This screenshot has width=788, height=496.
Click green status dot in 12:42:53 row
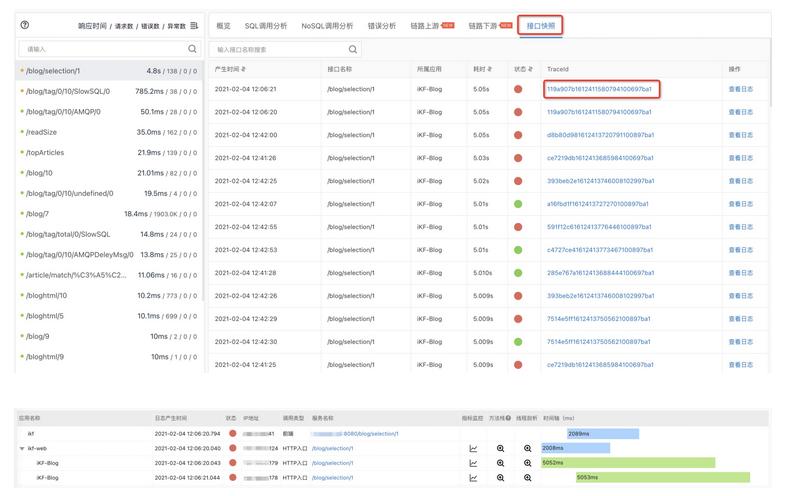click(518, 250)
